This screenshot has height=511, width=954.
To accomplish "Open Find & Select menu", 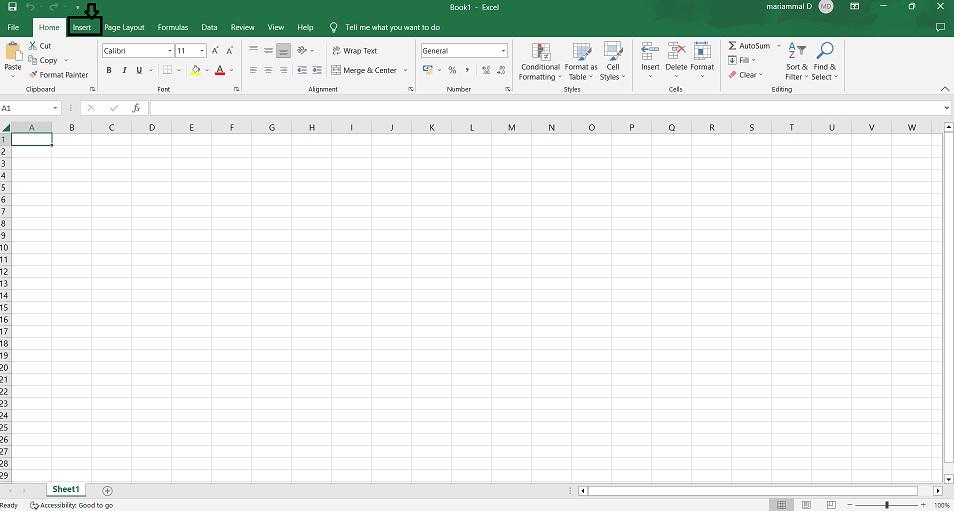I will tap(824, 61).
